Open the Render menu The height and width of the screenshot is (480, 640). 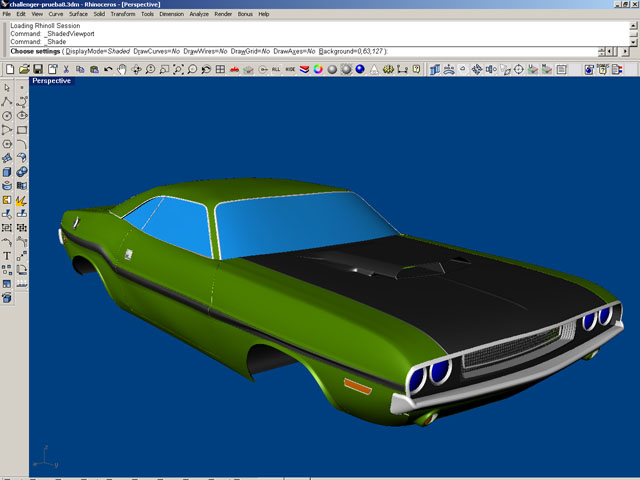tap(223, 14)
